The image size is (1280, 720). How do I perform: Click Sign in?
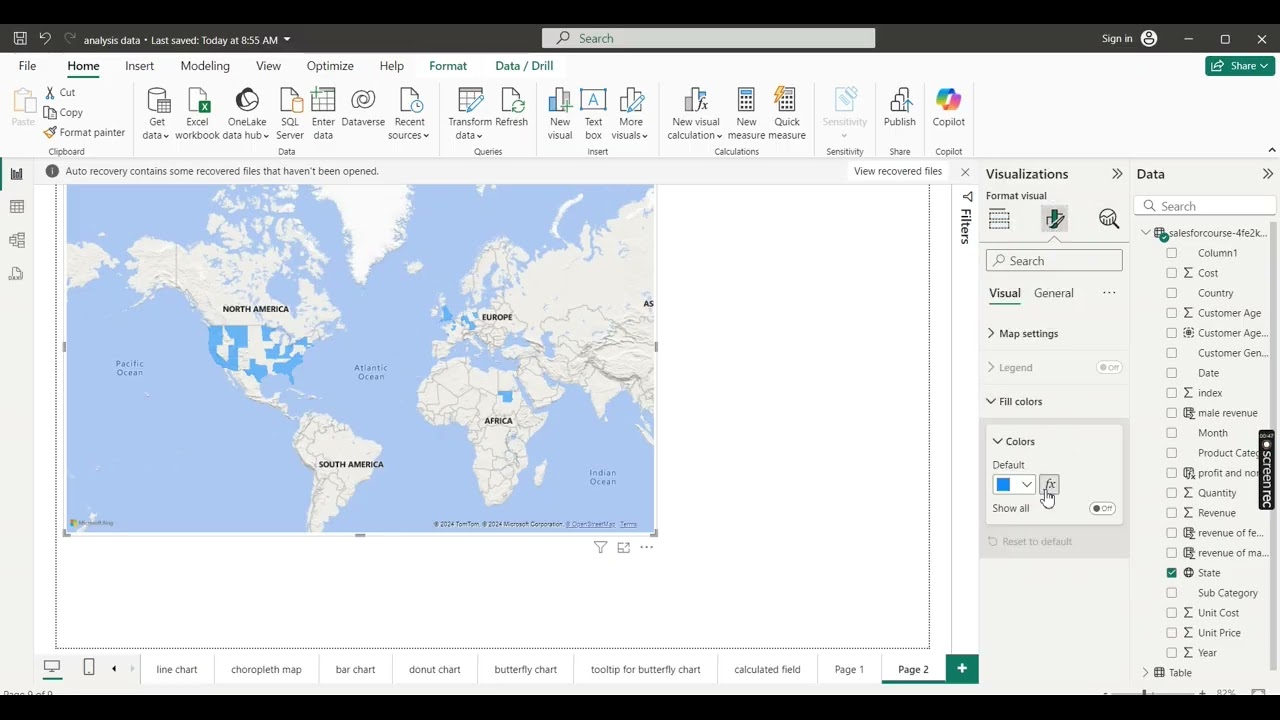[1117, 39]
